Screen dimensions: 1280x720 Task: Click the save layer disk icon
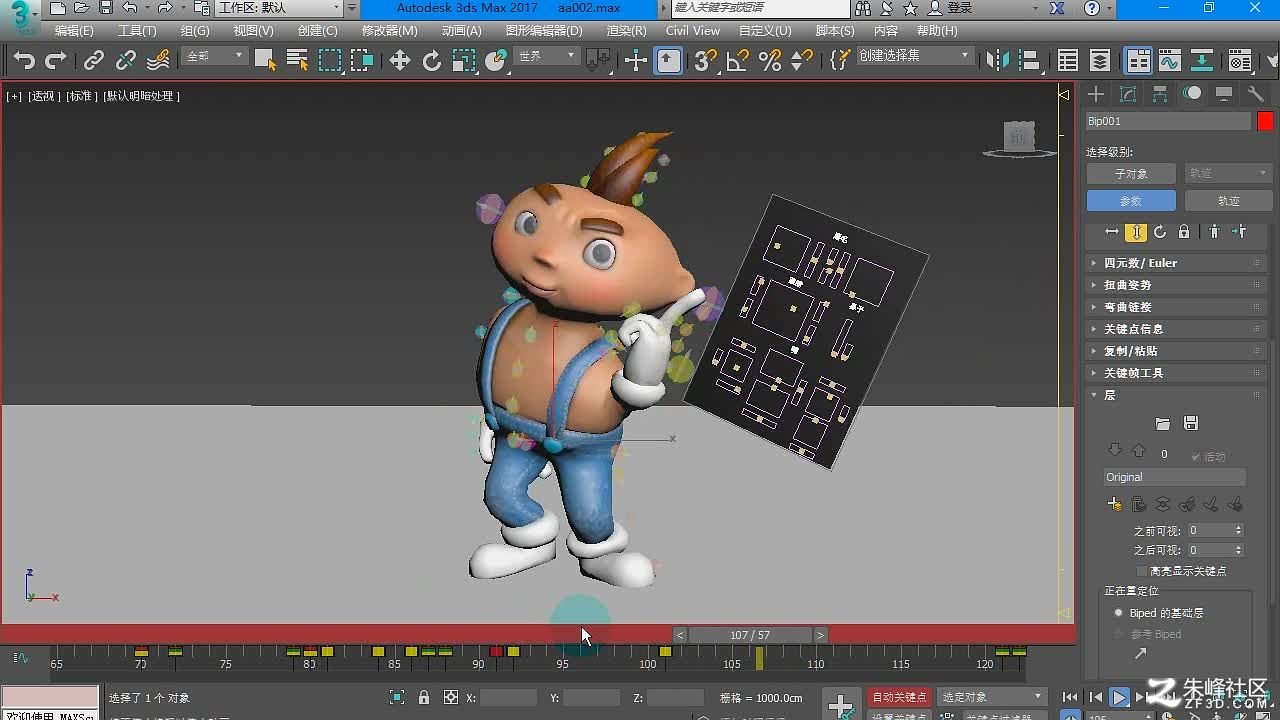[1190, 424]
